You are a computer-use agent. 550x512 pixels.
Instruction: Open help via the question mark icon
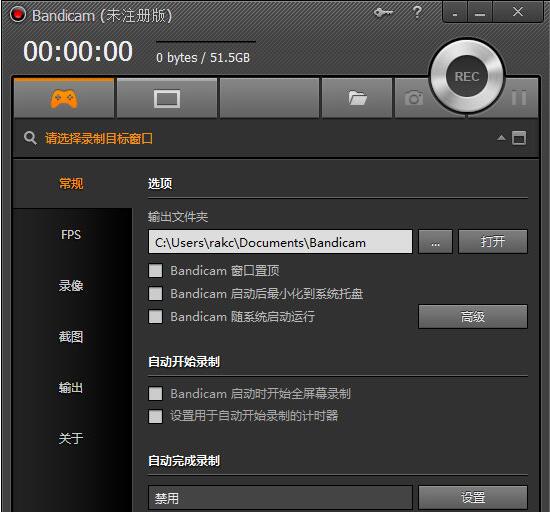[x=417, y=12]
